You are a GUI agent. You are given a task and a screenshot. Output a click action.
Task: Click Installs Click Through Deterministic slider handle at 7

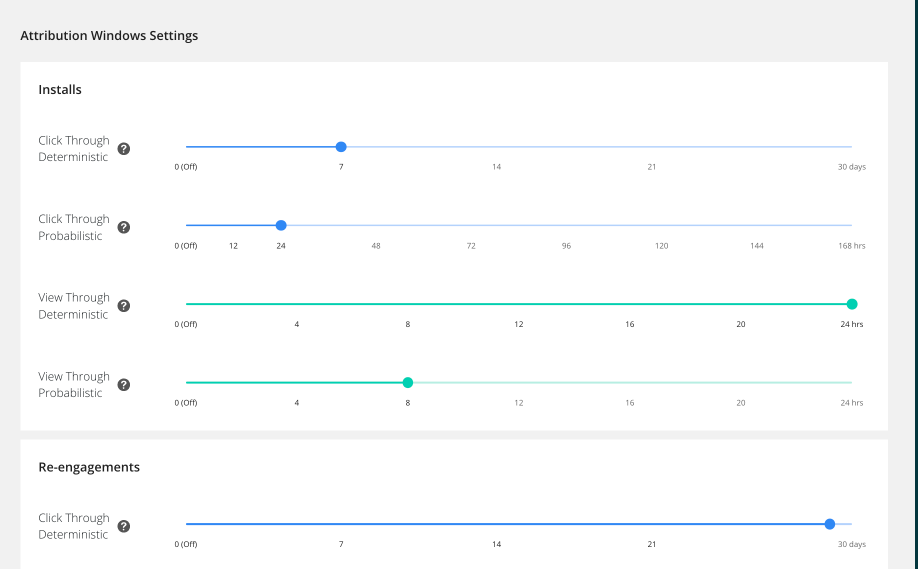[x=341, y=147]
